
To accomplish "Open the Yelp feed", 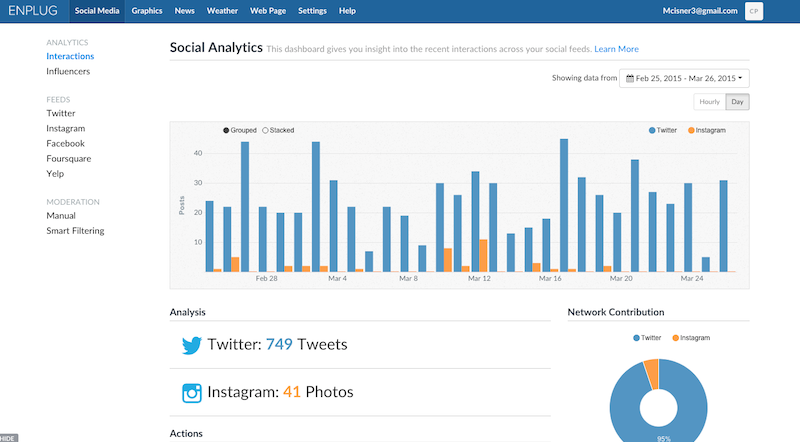I will 55,174.
